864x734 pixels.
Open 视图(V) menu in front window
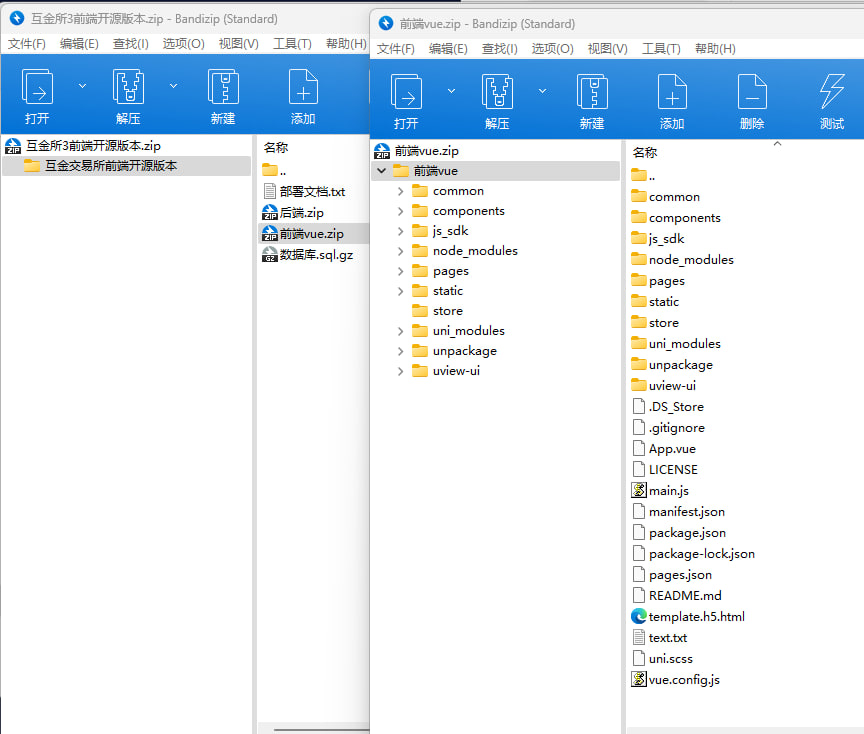coord(607,48)
